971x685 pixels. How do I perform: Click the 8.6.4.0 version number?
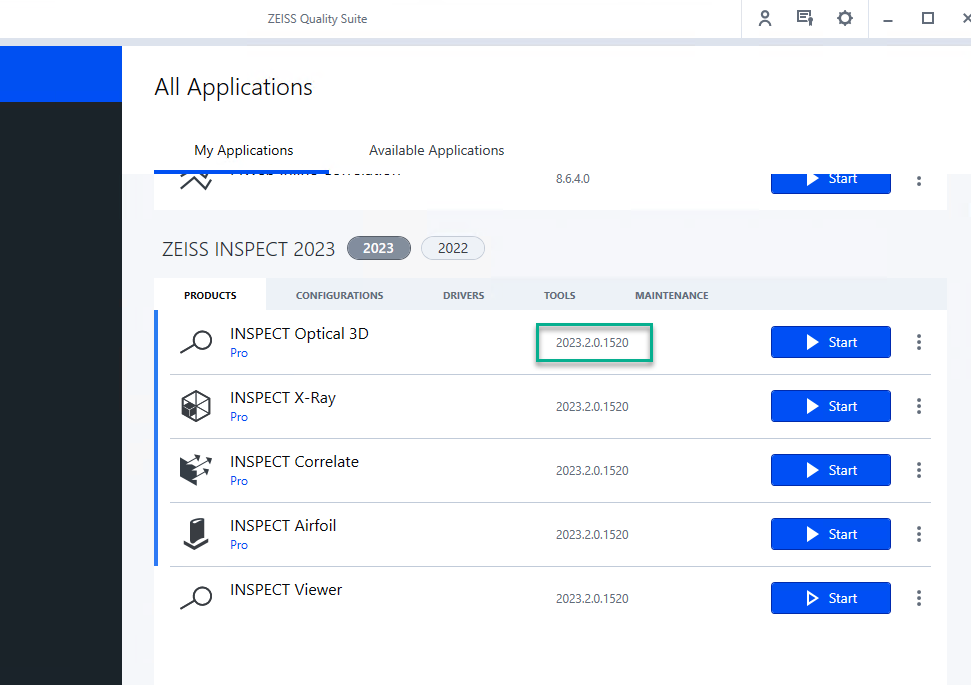pyautogui.click(x=573, y=179)
